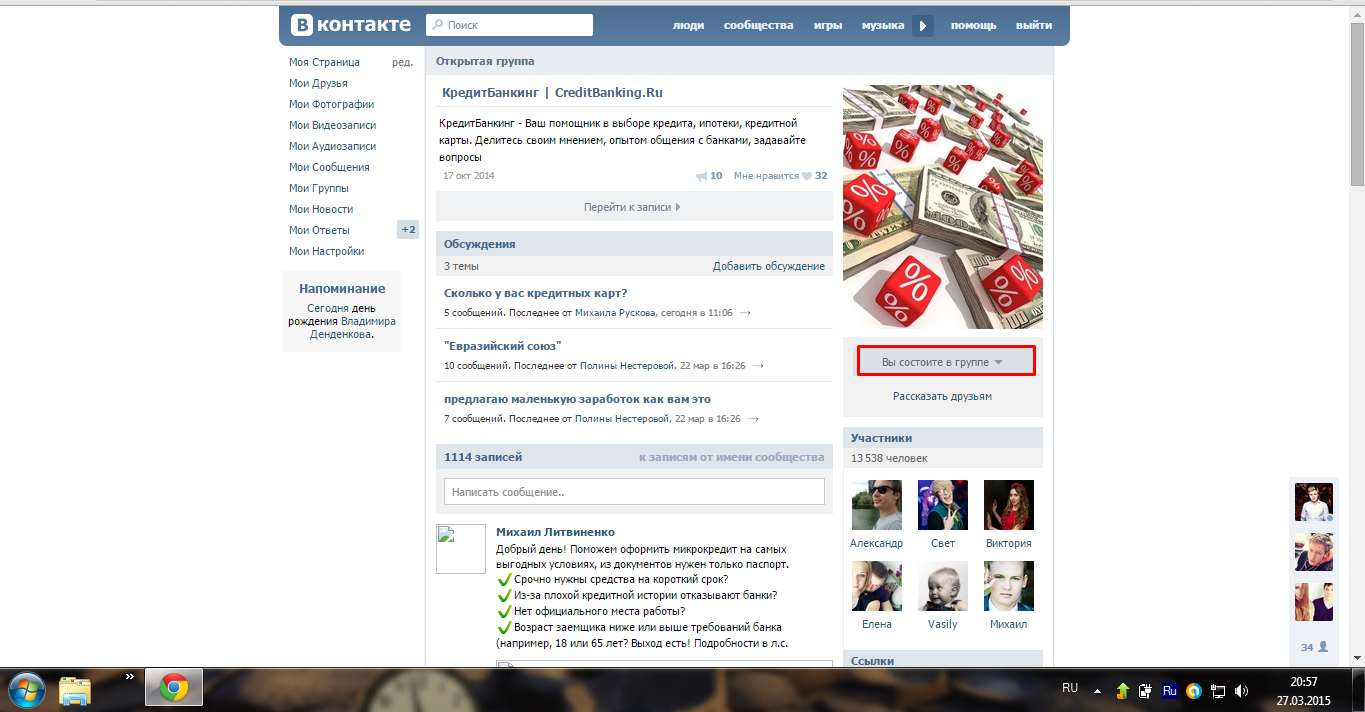Click 'Рассказать друзьям'

click(x=942, y=396)
